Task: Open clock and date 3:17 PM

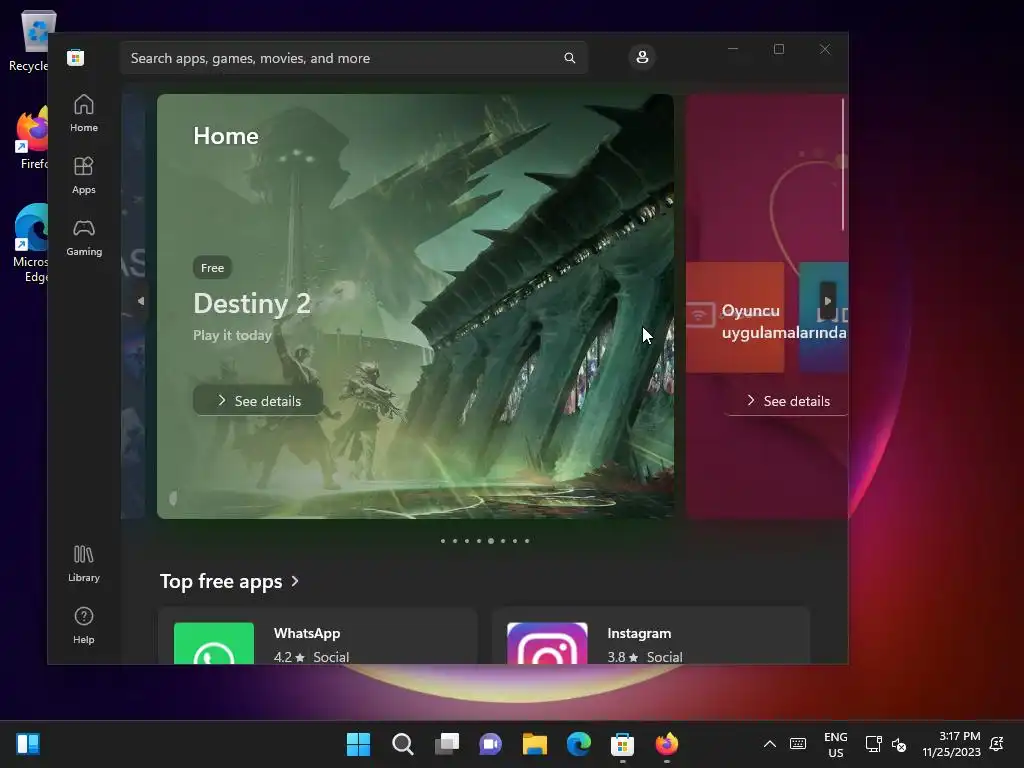Action: coord(952,744)
